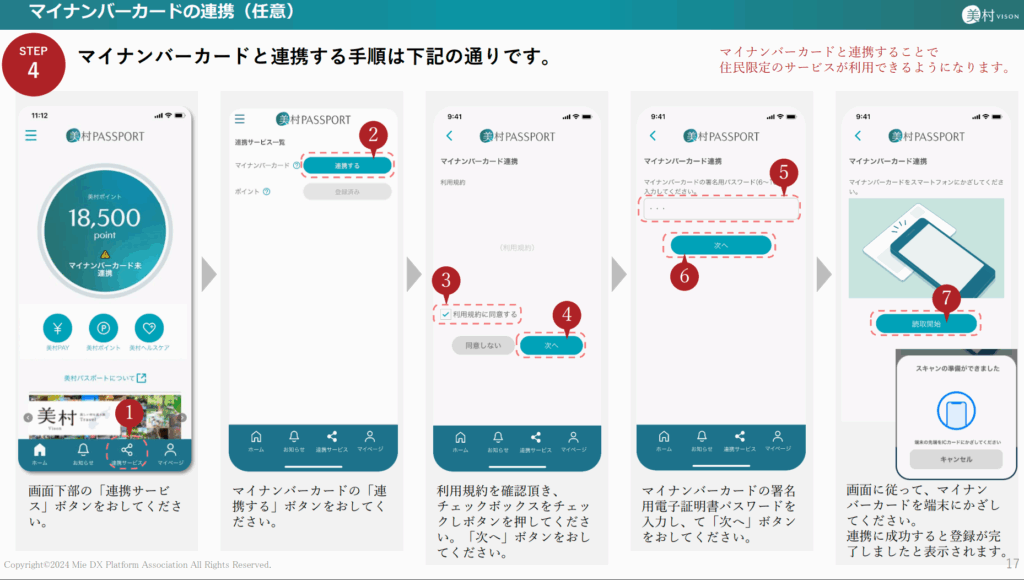Select the ホーム tab on the 18,500 point screen
This screenshot has width=1024, height=580.
(39, 451)
